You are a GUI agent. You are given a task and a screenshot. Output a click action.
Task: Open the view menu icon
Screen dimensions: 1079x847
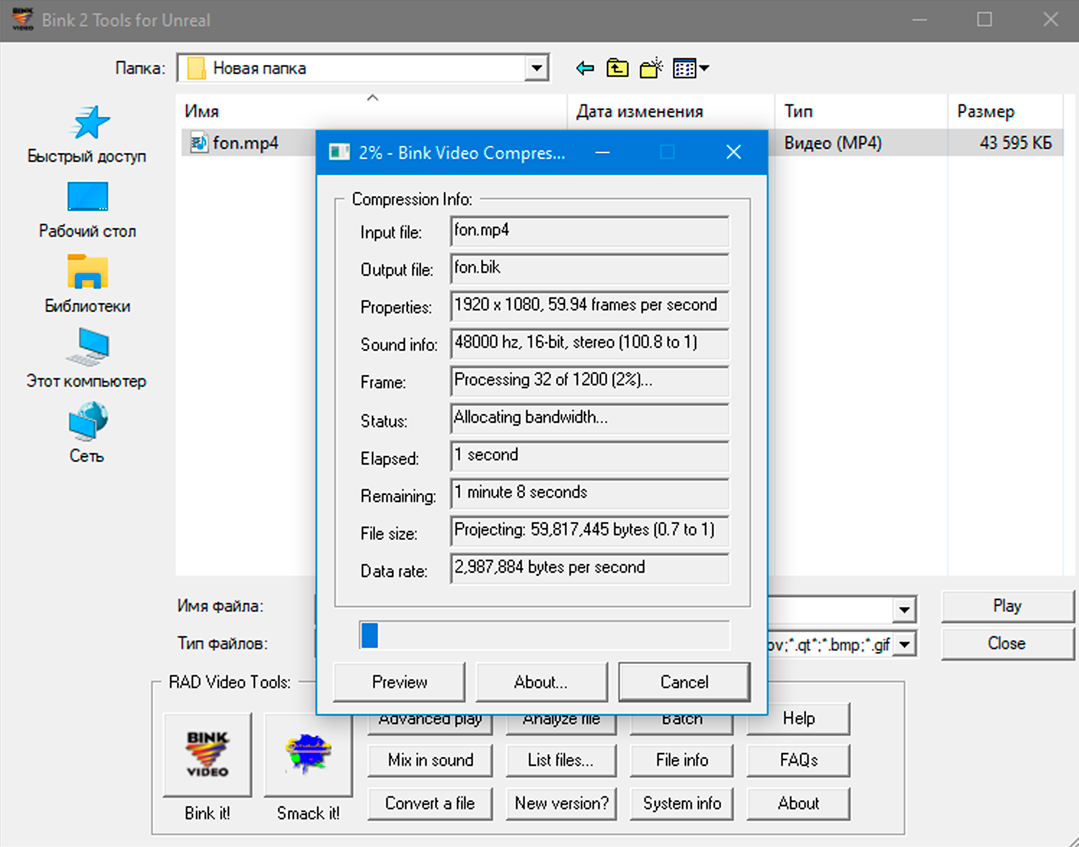point(691,68)
